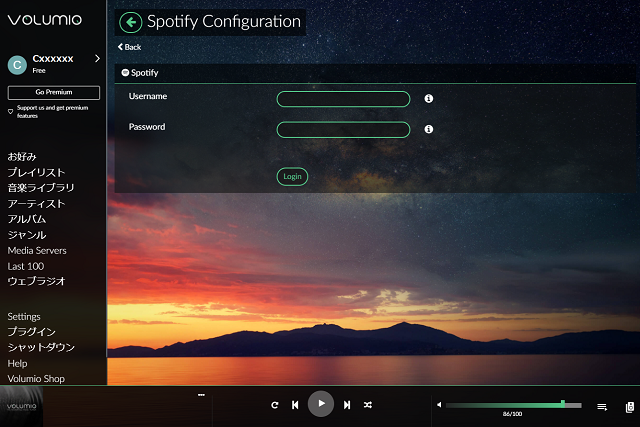This screenshot has width=640, height=427.
Task: Open Last 100 in sidebar
Action: pyautogui.click(x=26, y=266)
